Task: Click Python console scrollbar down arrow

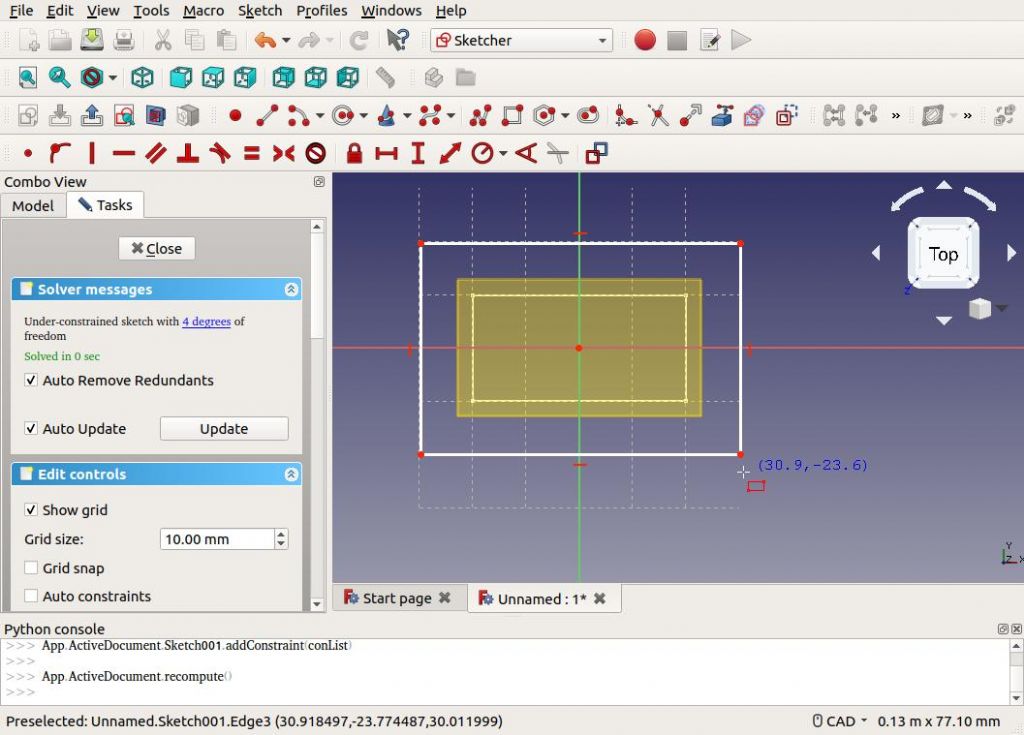Action: coord(1016,698)
